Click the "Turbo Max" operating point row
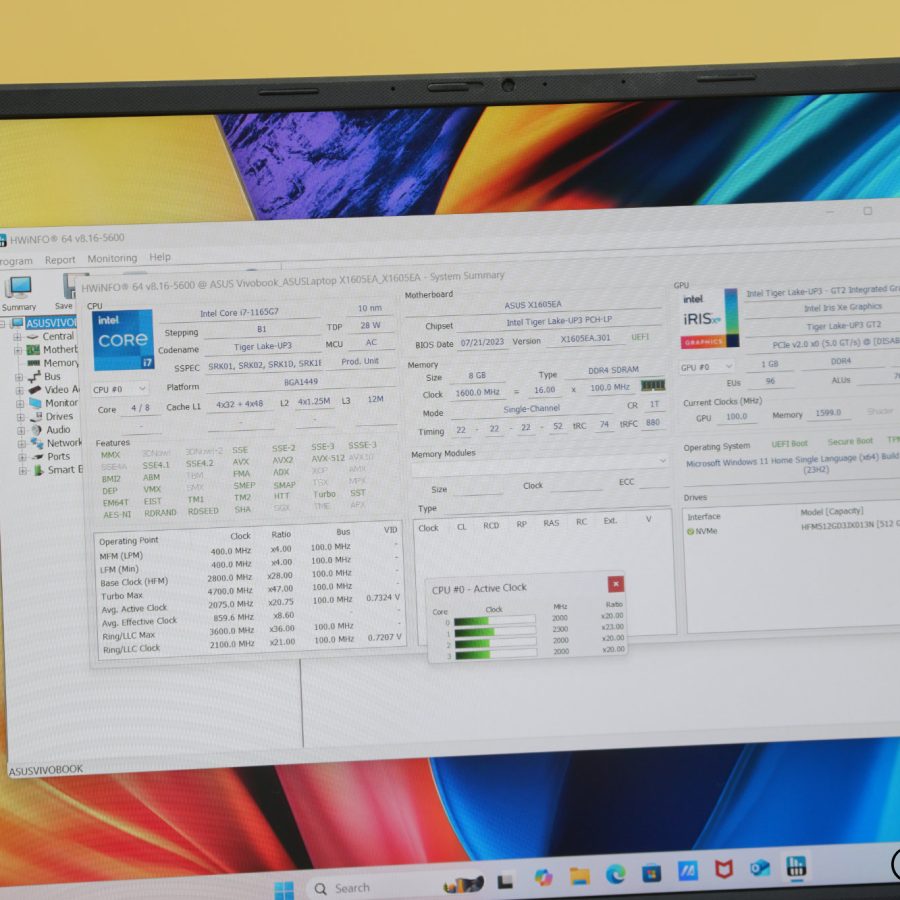 [x=250, y=592]
